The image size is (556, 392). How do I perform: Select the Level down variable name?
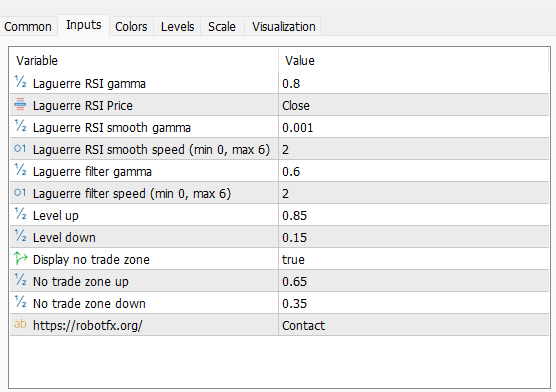tap(64, 238)
